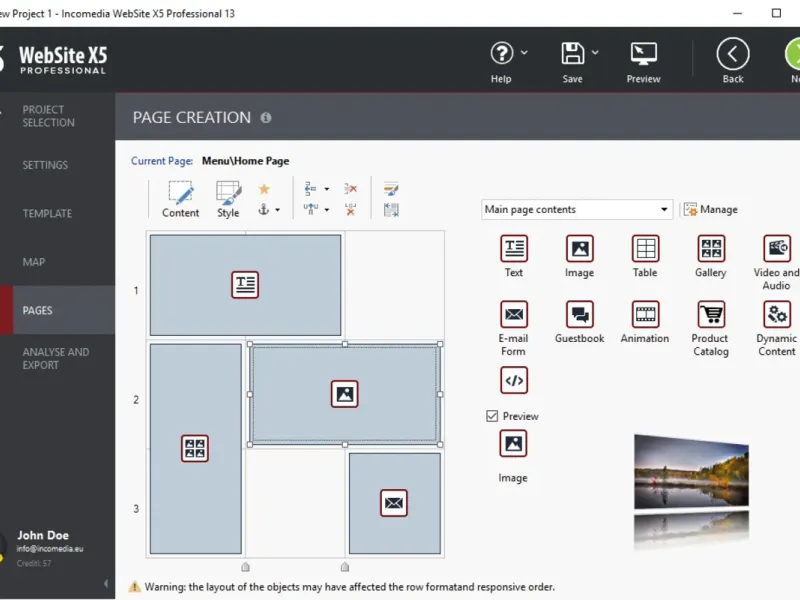The width and height of the screenshot is (800, 600).
Task: Open the Content editor button
Action: click(181, 199)
